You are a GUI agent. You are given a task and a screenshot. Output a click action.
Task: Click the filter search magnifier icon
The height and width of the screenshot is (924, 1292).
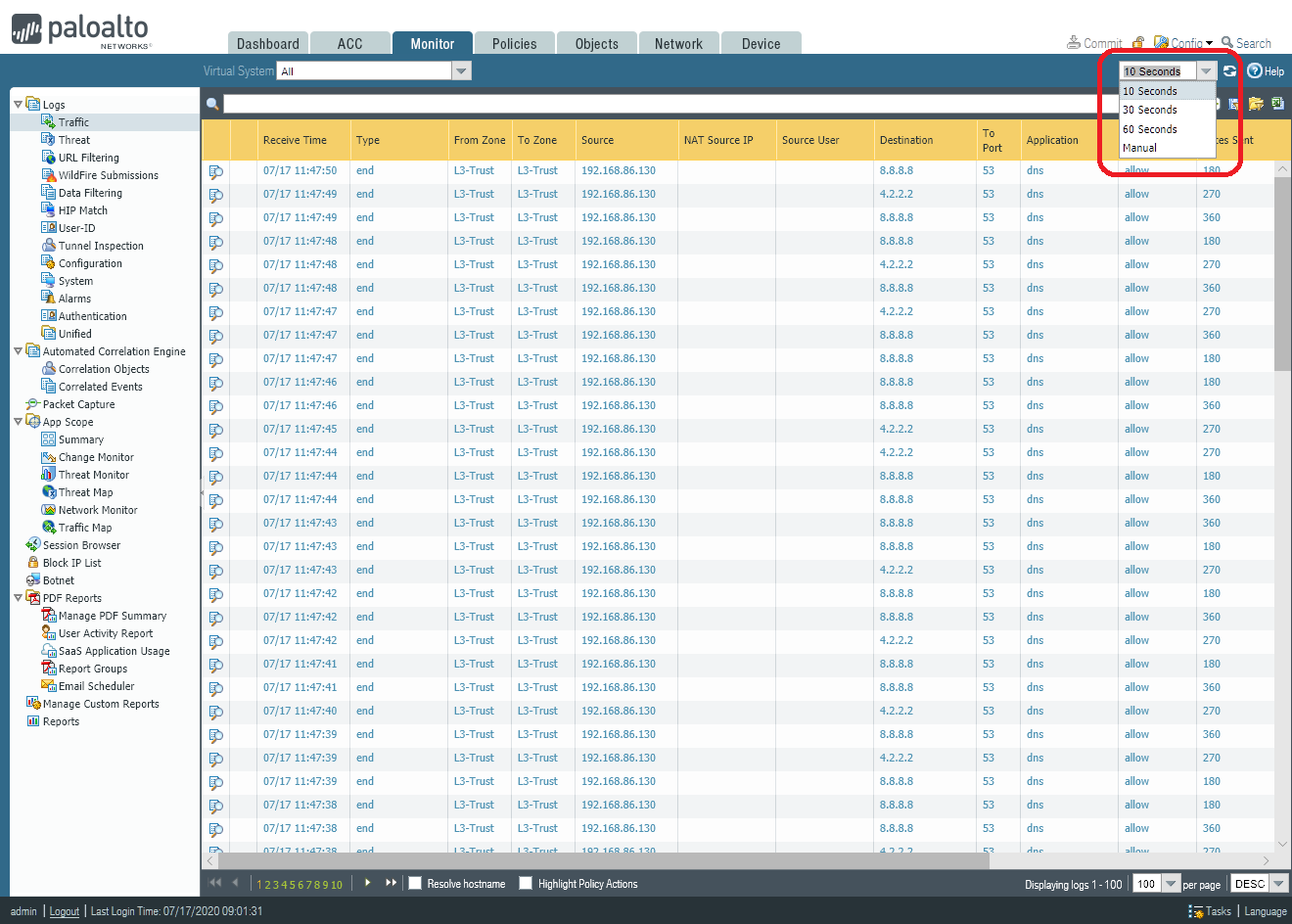tap(212, 105)
